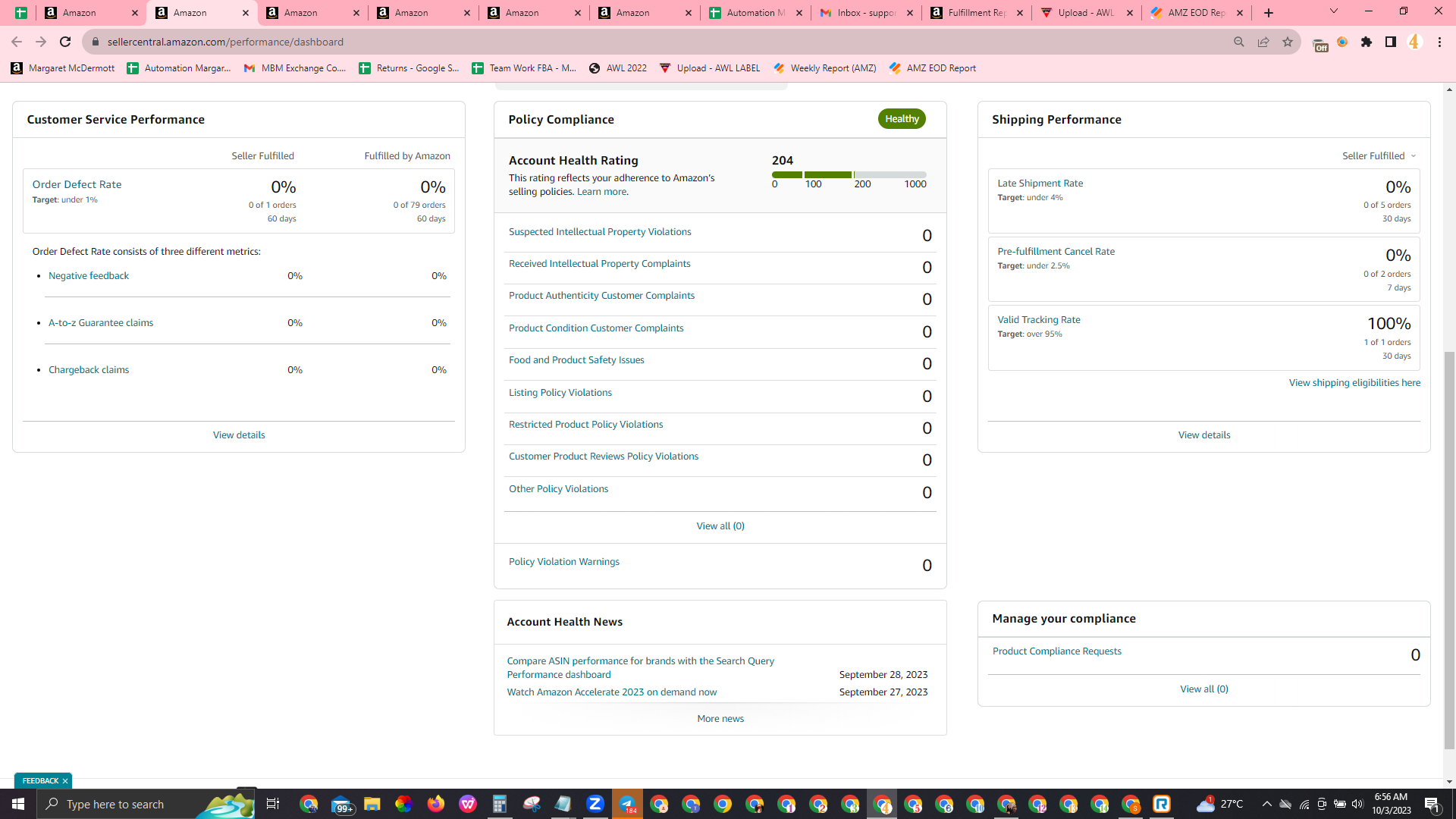Open File Explorer from taskbar
This screenshot has height=819, width=1456.
point(372,804)
